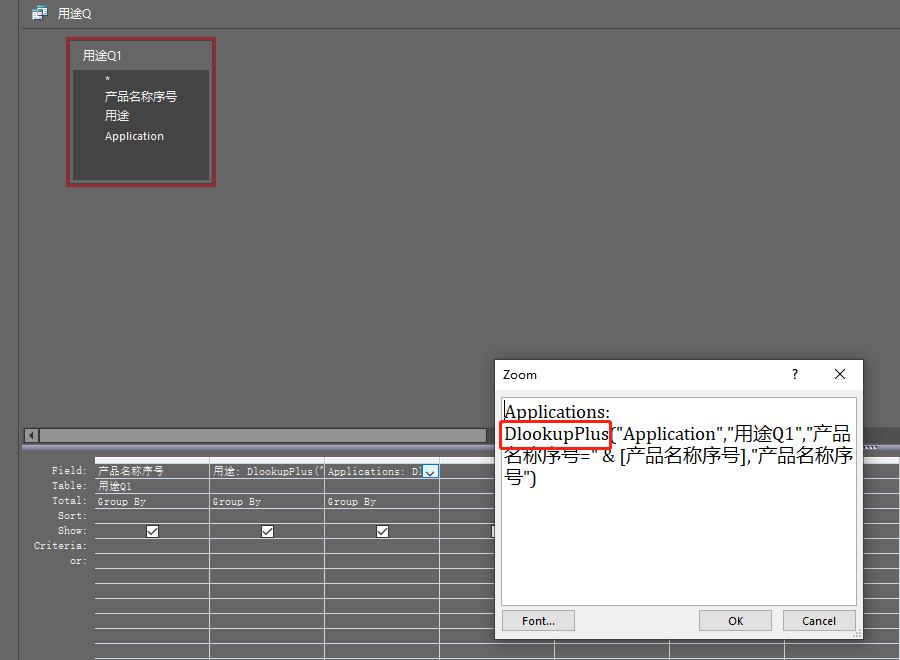Image resolution: width=900 pixels, height=660 pixels.
Task: Click Criteria cell under Applications column
Action: 382,546
